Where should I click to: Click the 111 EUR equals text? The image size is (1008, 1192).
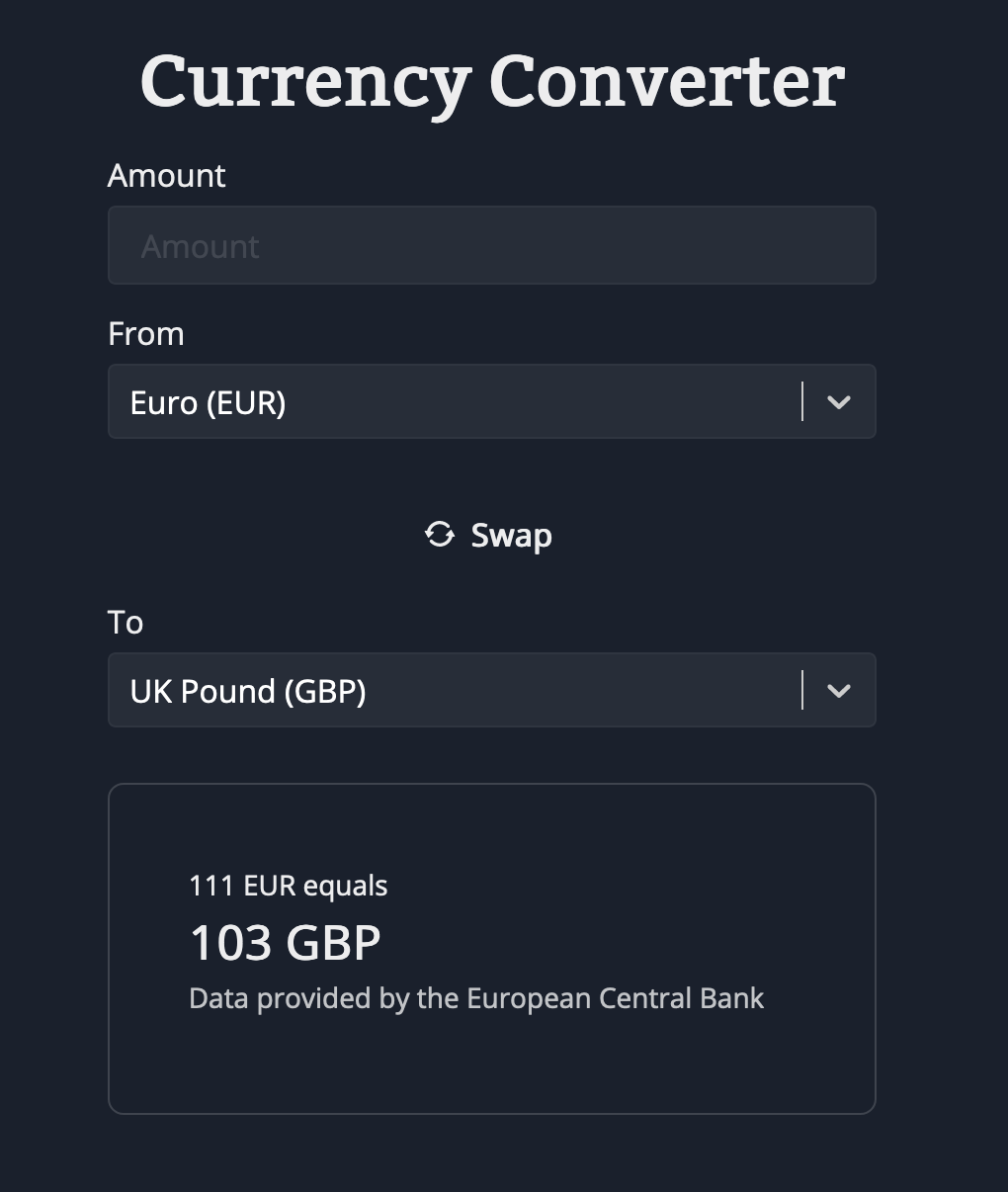tap(289, 886)
